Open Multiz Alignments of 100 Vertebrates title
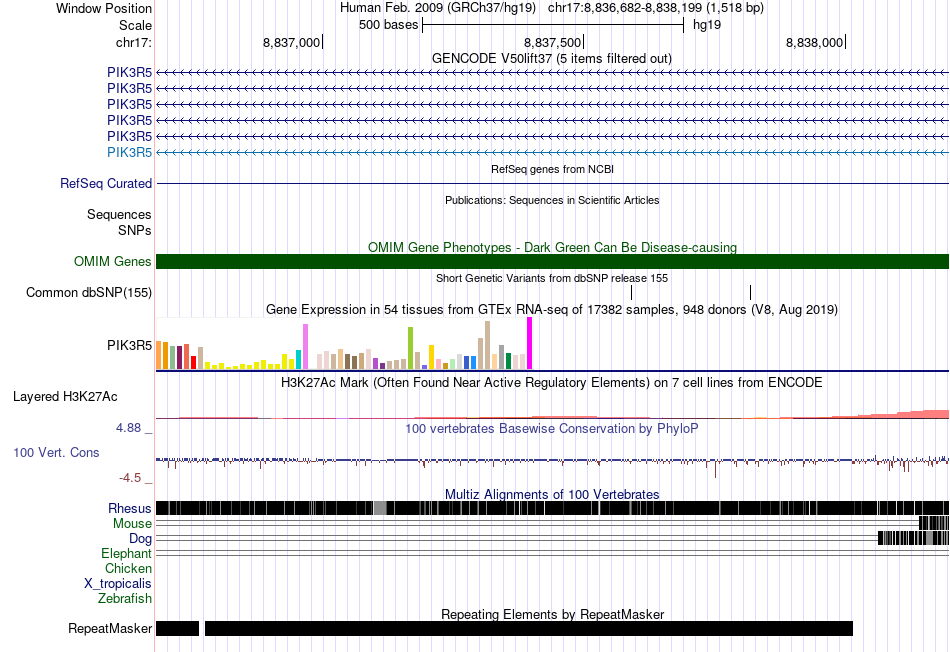Screen dimensions: 950x652 [552, 494]
